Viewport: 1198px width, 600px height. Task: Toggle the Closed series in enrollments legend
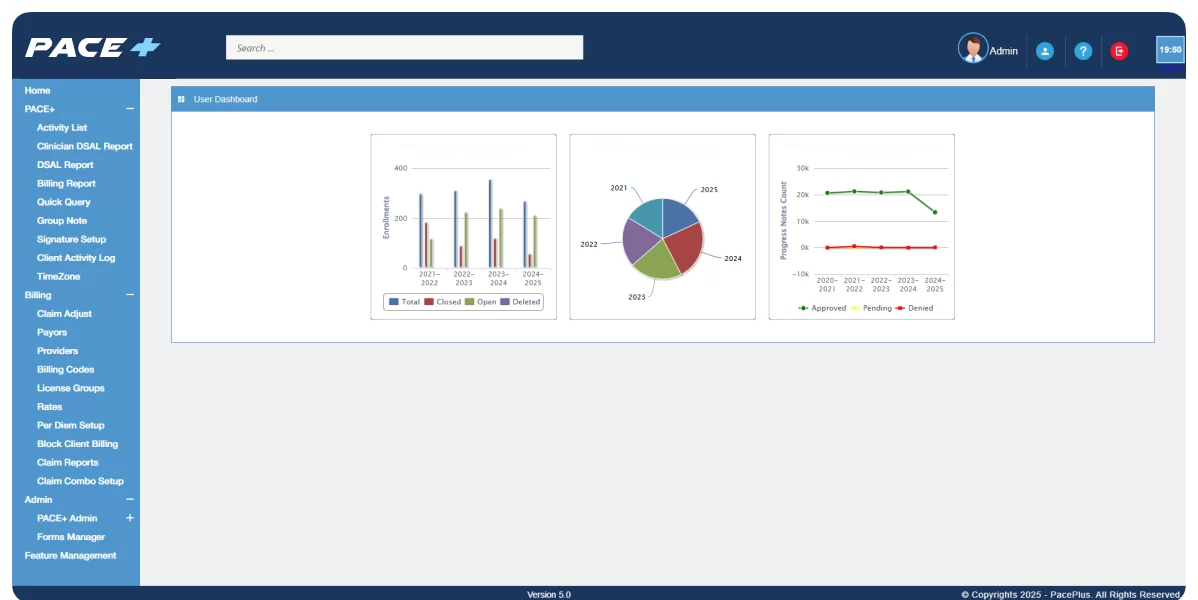coord(442,301)
